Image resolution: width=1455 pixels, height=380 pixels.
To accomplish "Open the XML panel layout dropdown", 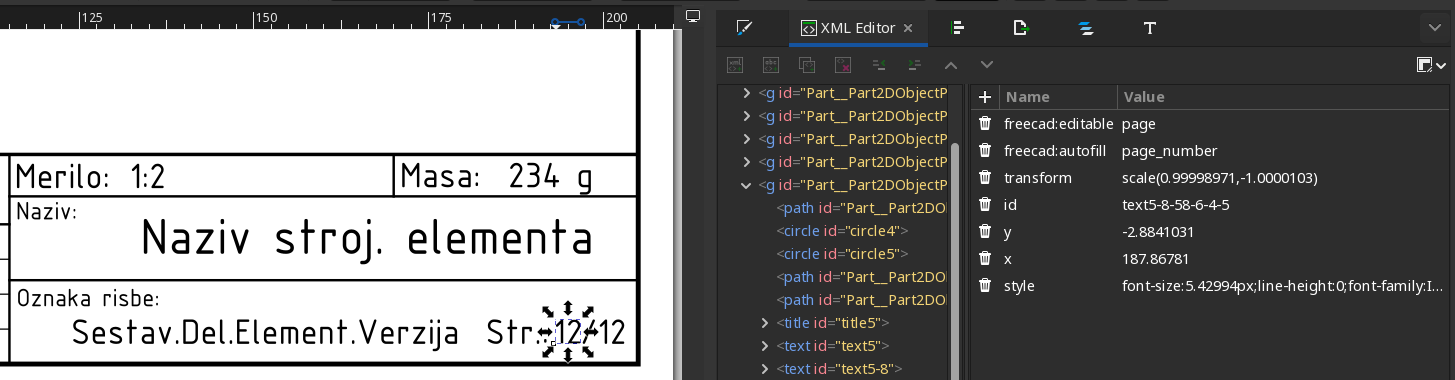I will (x=1431, y=65).
